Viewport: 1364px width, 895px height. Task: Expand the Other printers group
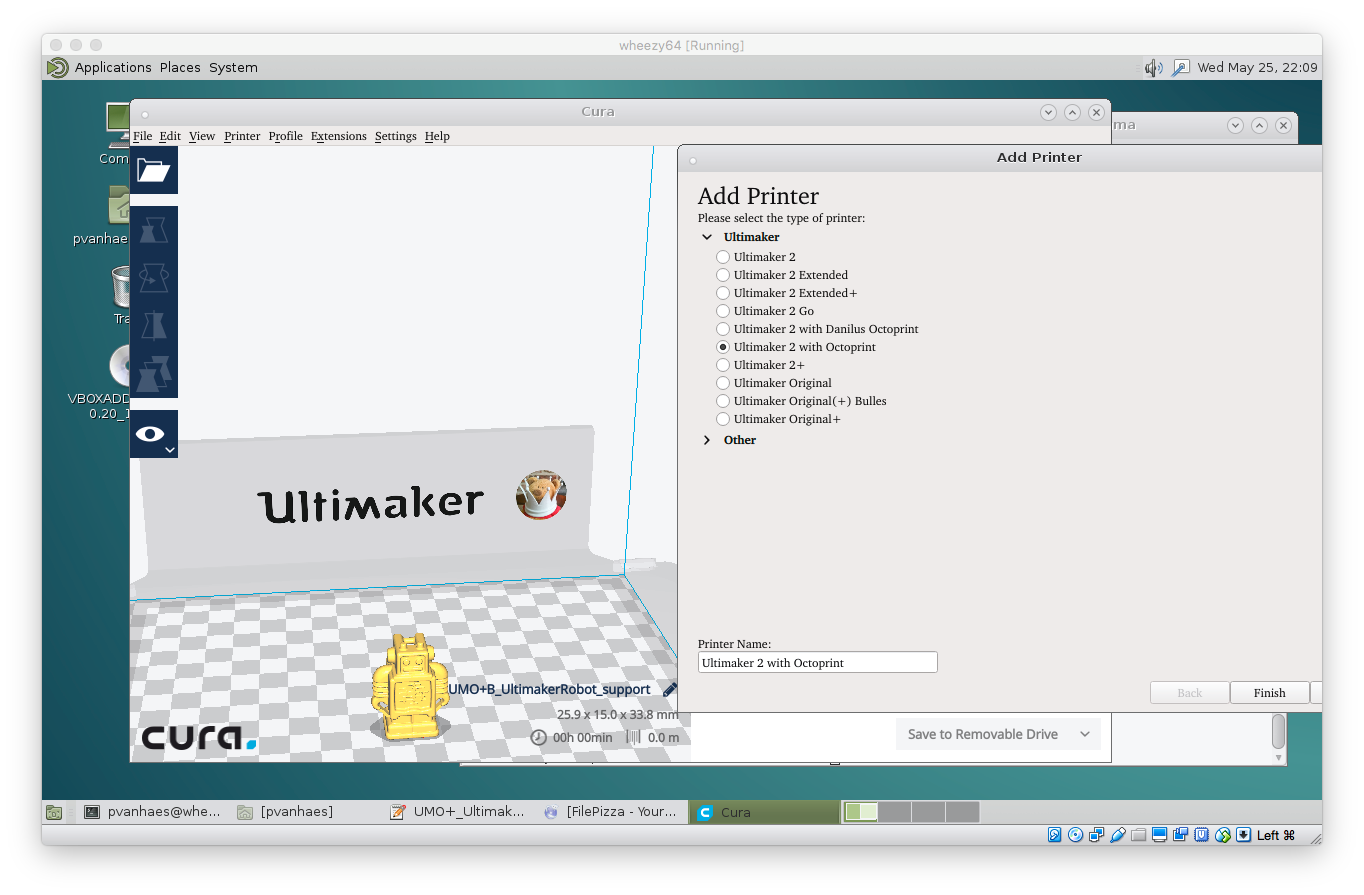(x=707, y=440)
